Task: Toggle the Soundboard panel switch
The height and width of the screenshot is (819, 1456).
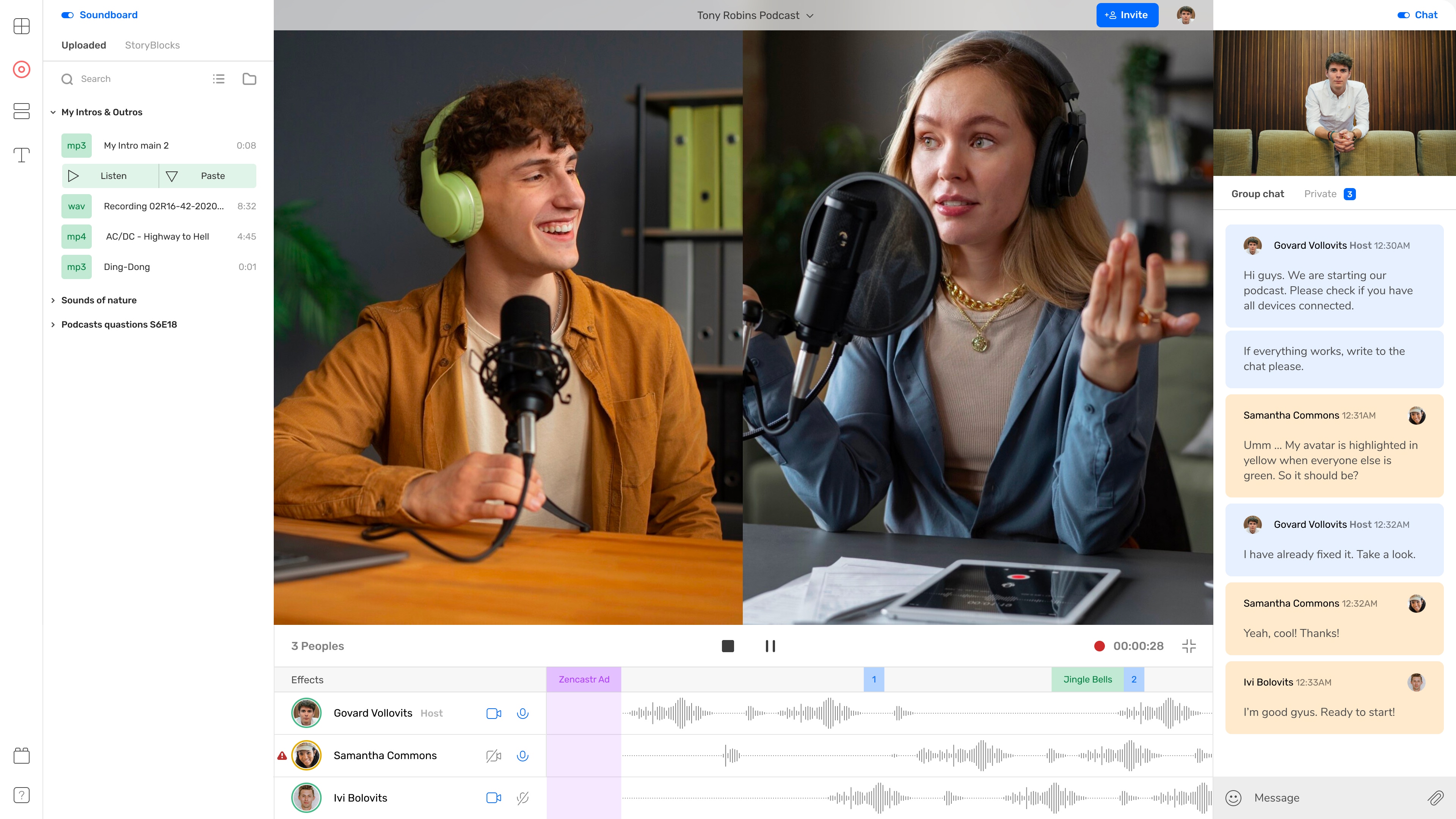Action: pos(67,15)
